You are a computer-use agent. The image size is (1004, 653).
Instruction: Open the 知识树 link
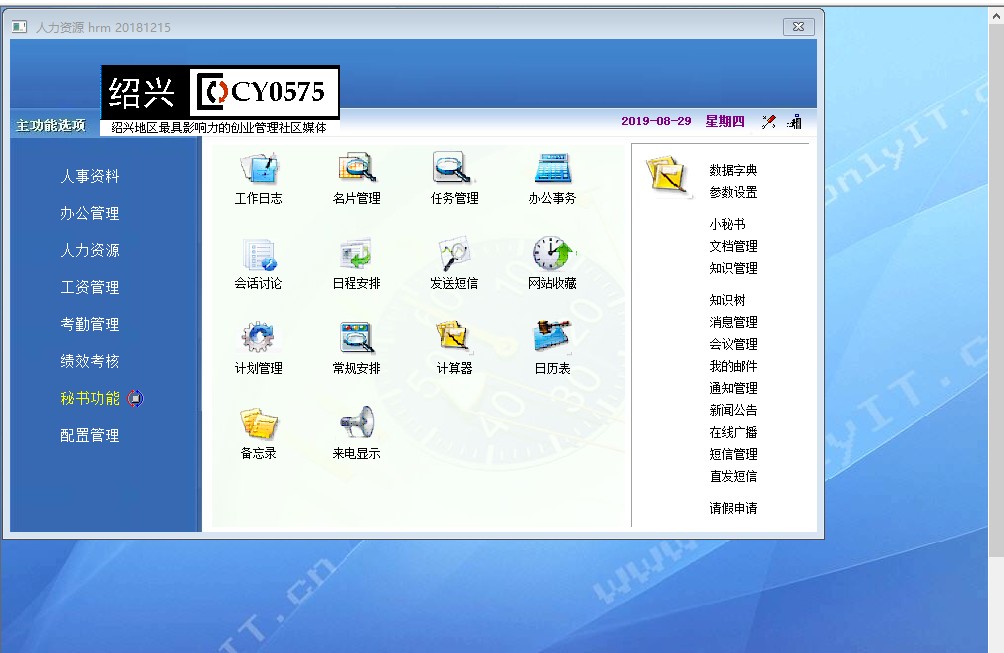click(727, 300)
